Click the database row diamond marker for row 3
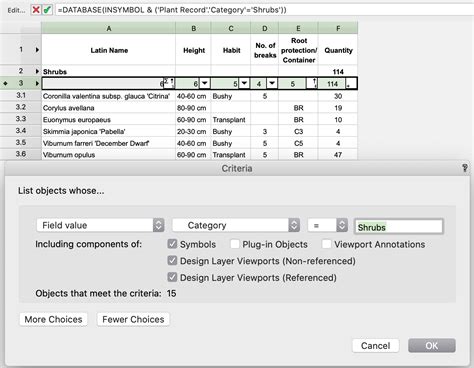 tap(5, 83)
